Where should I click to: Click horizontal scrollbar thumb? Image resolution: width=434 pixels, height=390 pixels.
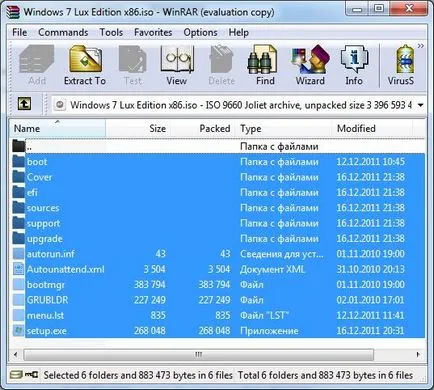(x=199, y=354)
